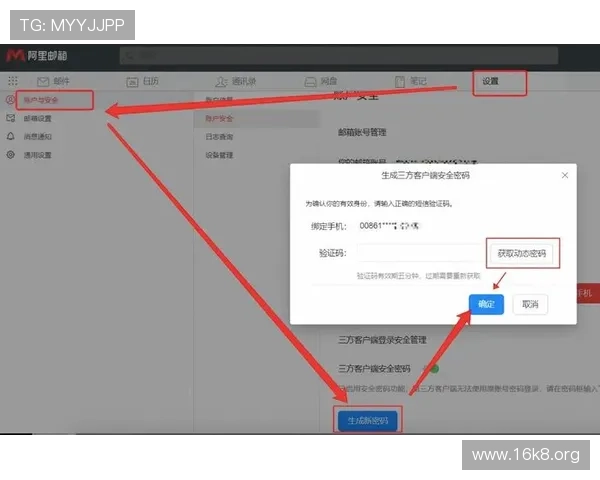Click the 账户与安全 person icon in the sidebar
Screen dimensions: 600x480
[x=10, y=100]
